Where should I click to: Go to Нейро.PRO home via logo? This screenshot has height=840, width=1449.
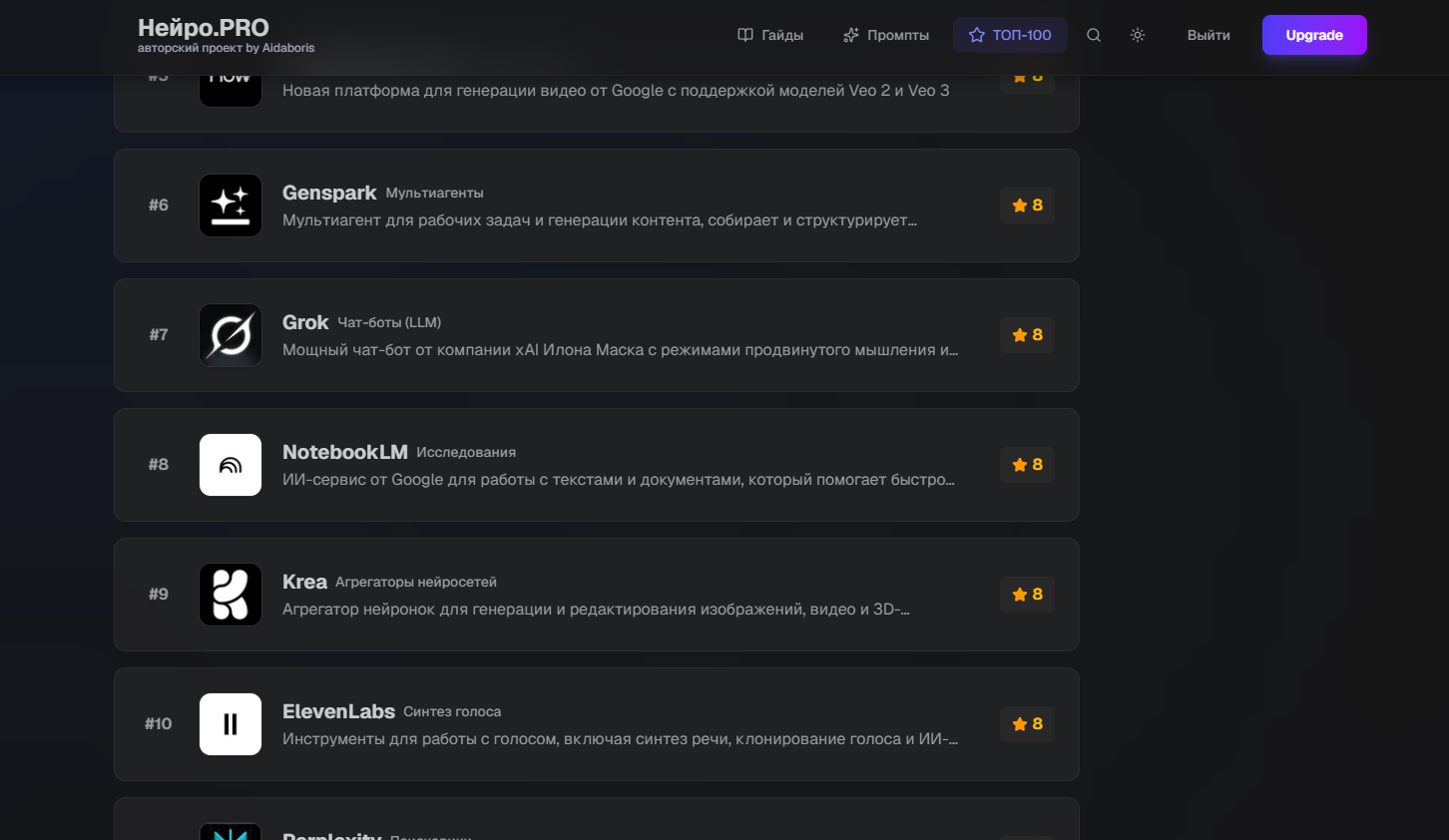204,28
